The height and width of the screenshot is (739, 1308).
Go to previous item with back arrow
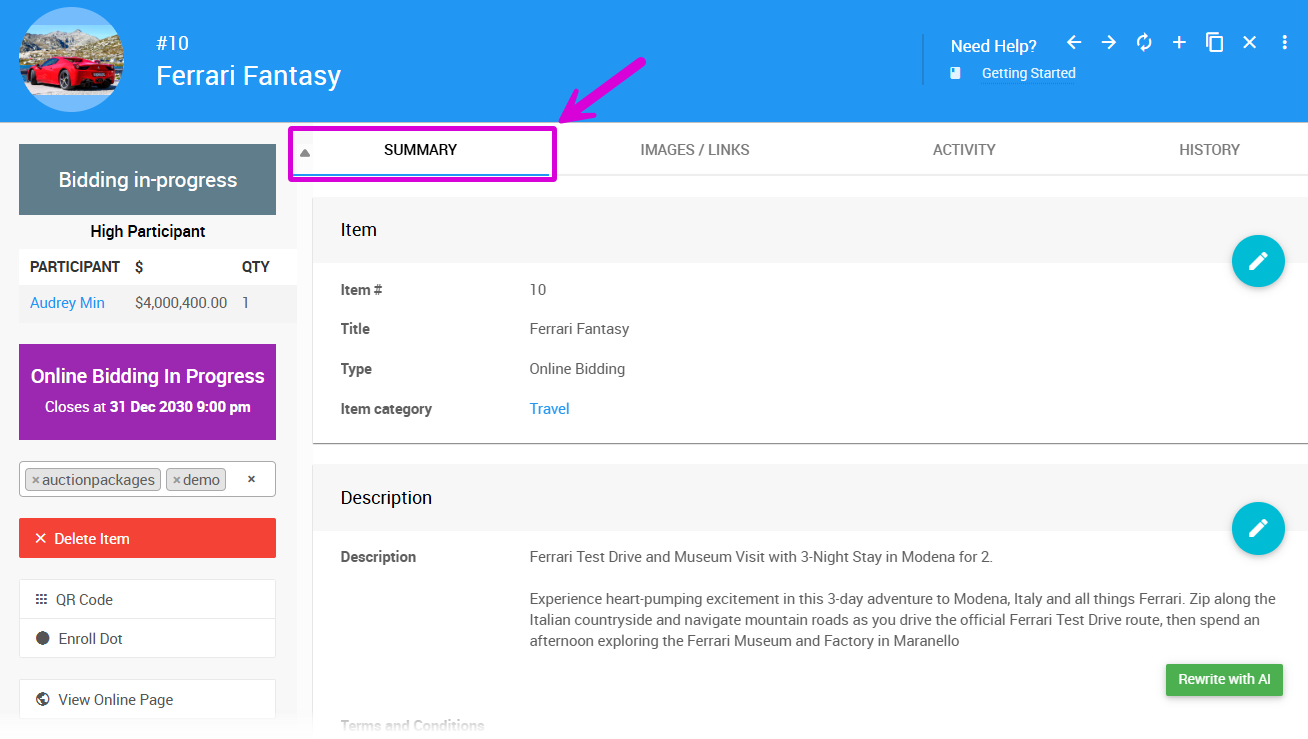point(1074,42)
